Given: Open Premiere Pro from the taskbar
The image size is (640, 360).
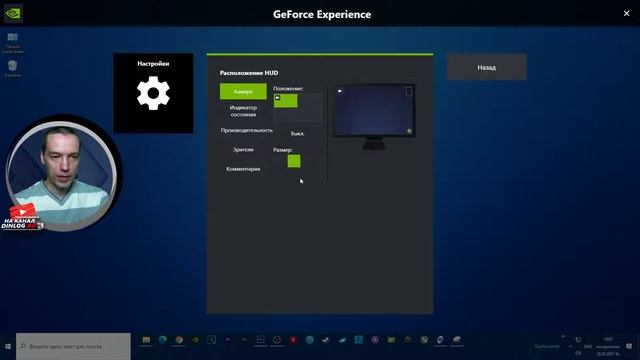Looking at the screenshot, I should click(228, 340).
